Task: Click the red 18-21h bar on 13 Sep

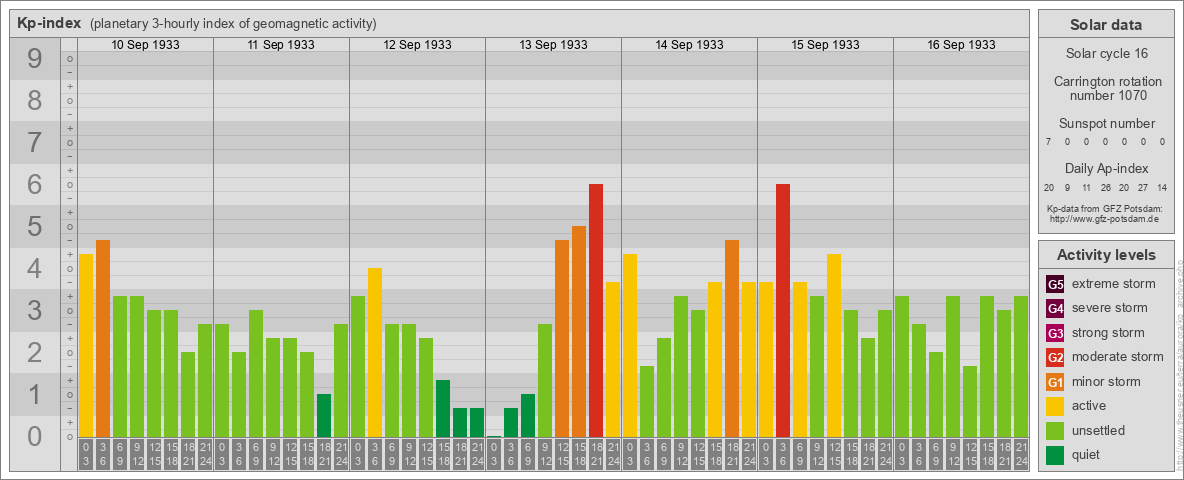Action: (x=596, y=310)
